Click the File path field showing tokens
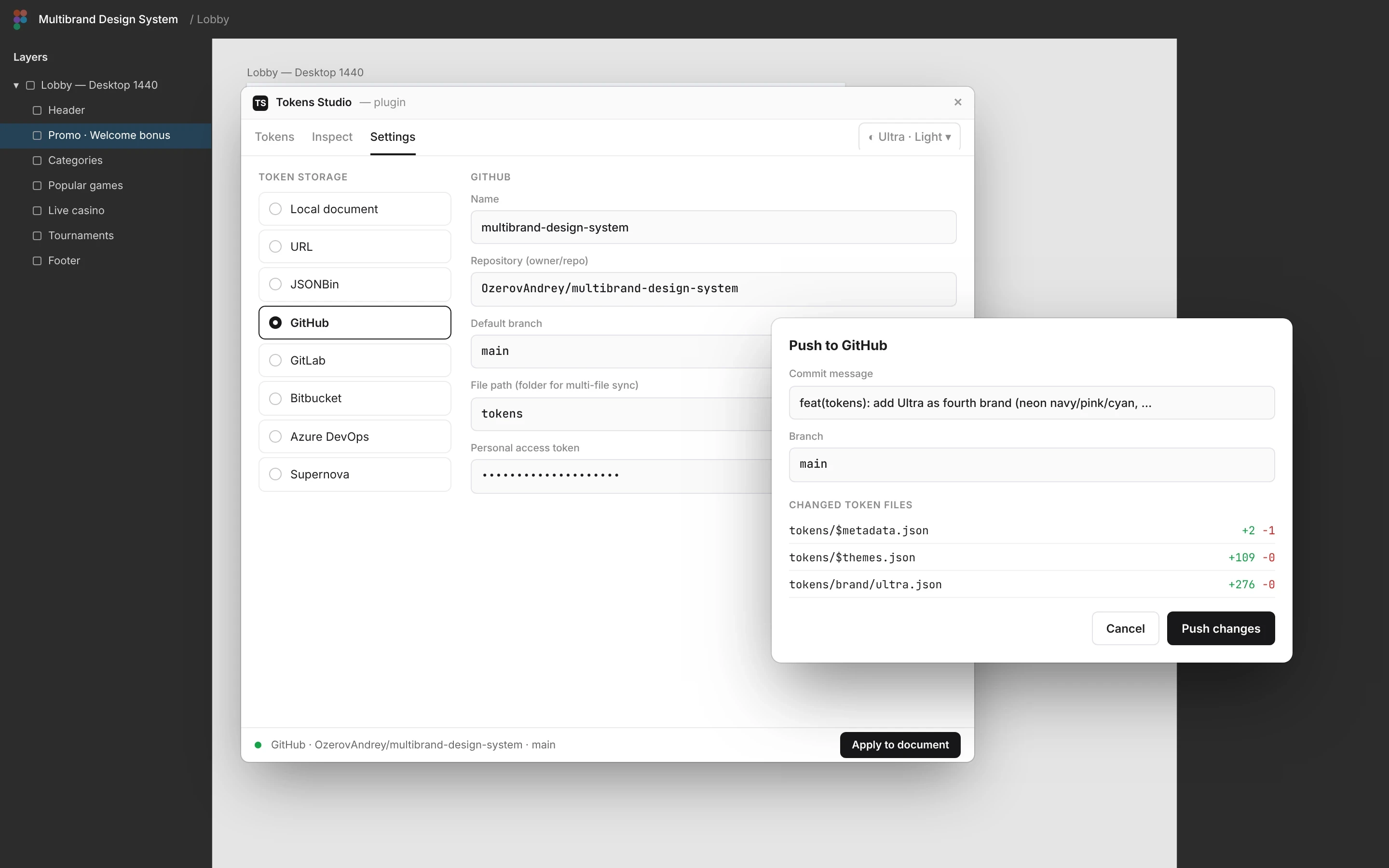 click(x=621, y=414)
